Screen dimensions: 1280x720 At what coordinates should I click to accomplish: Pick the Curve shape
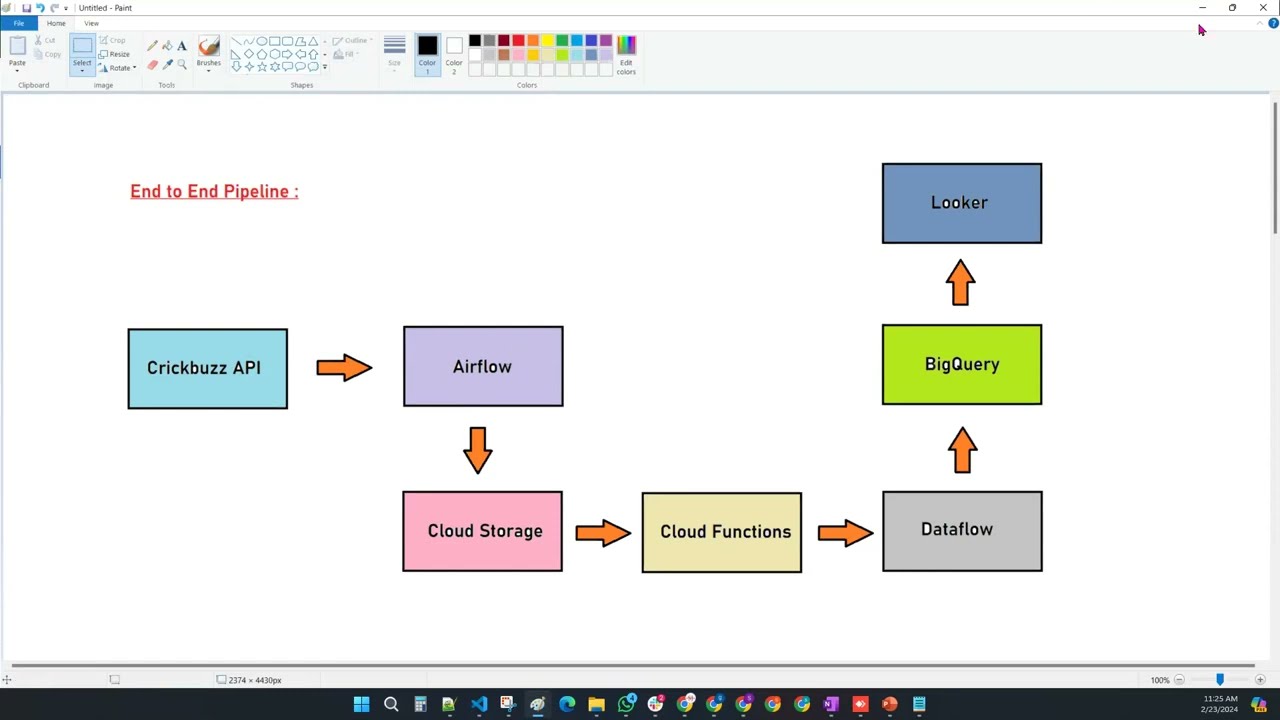(249, 41)
